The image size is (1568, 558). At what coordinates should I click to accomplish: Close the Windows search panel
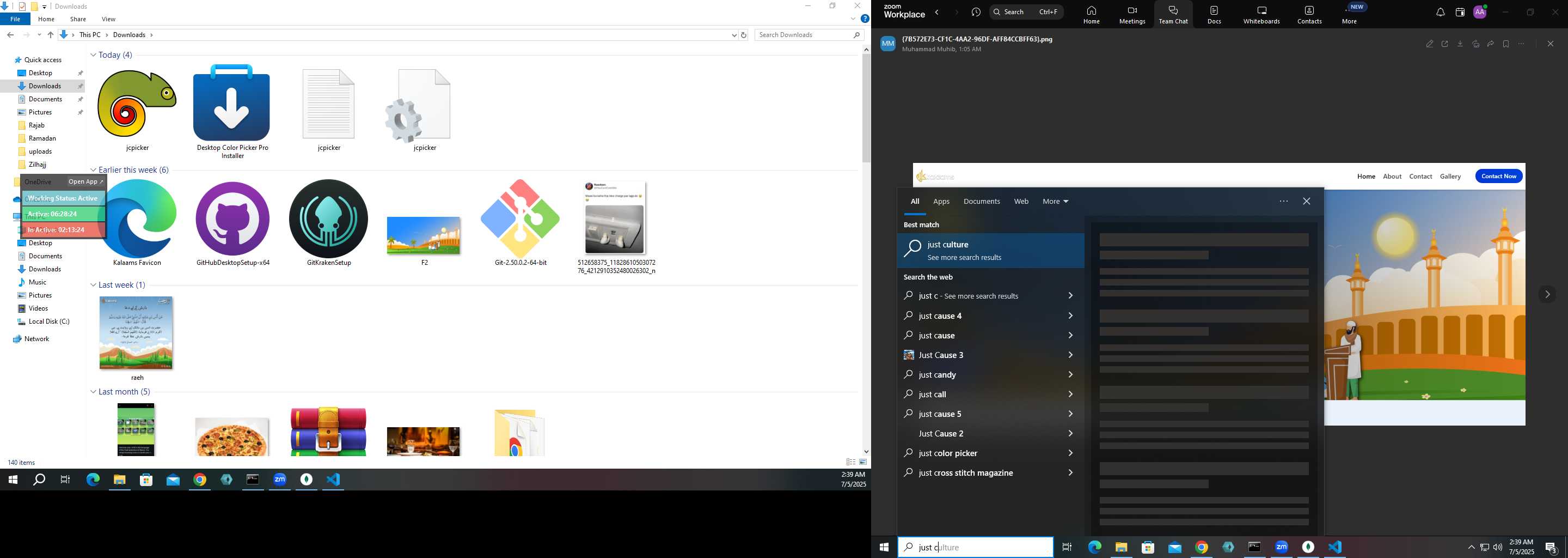click(x=1306, y=202)
